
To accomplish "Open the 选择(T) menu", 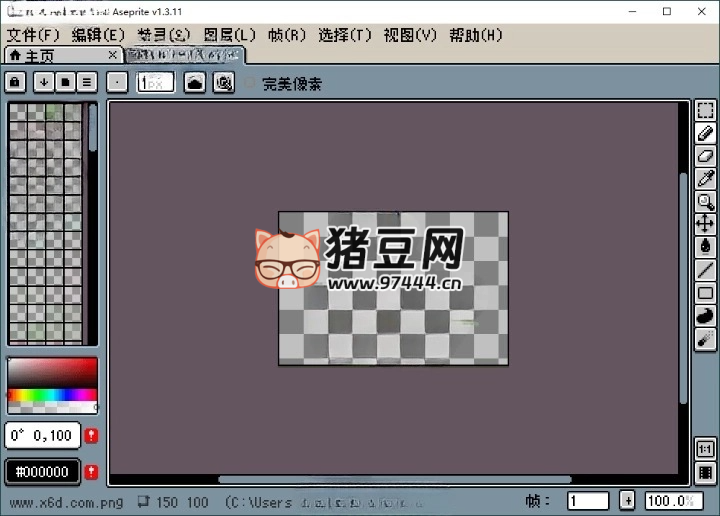I will 345,35.
